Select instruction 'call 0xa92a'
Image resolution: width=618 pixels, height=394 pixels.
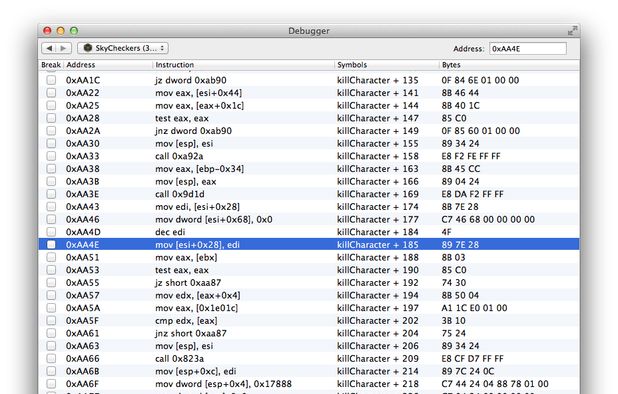[x=179, y=156]
